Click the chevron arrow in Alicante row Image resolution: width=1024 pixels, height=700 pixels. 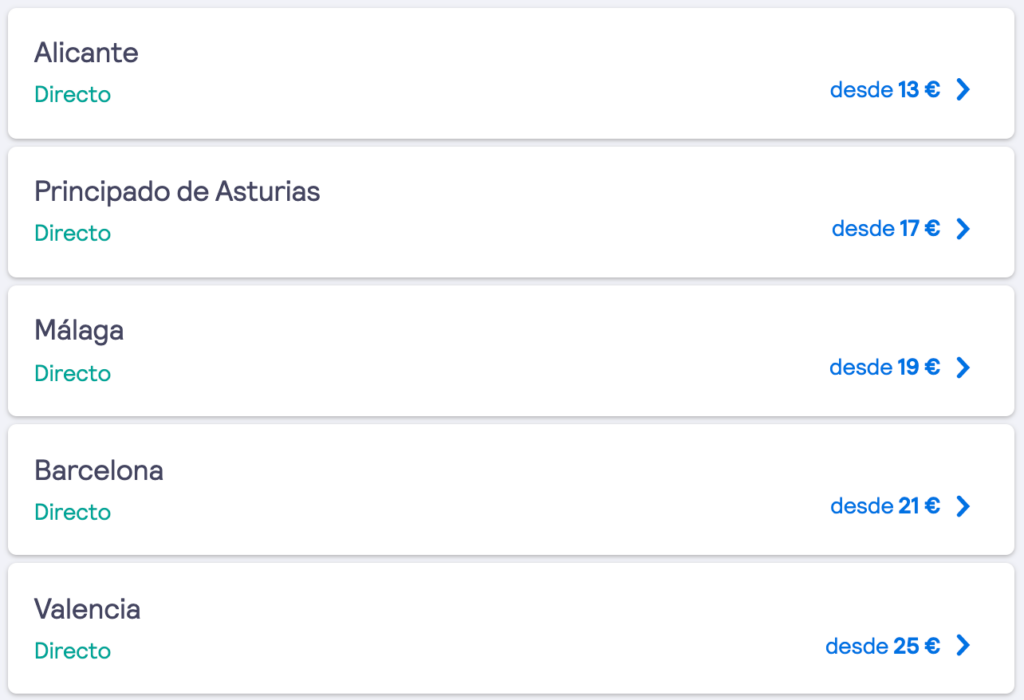click(963, 89)
